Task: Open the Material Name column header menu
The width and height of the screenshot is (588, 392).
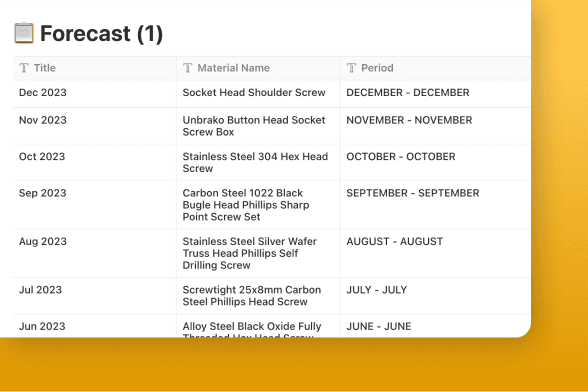Action: click(x=258, y=68)
